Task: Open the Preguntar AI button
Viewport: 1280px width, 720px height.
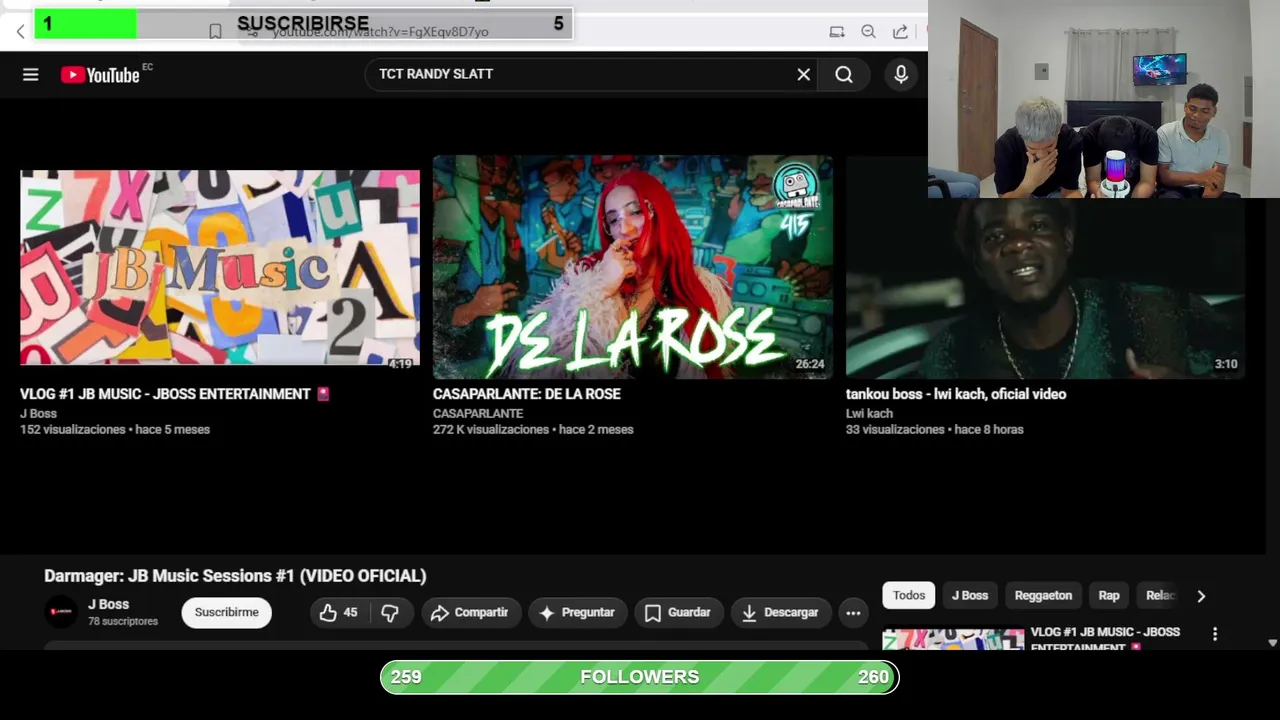Action: coord(577,613)
